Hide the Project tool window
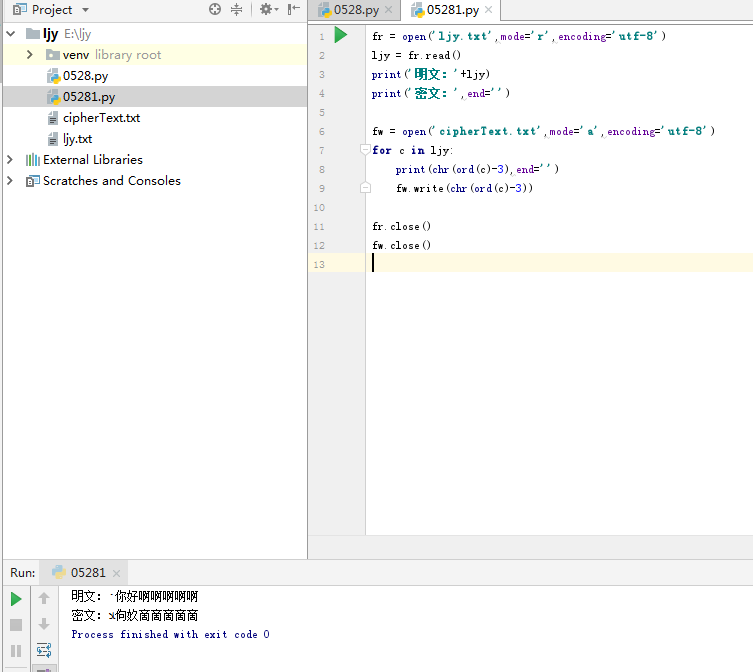The height and width of the screenshot is (672, 753). [x=294, y=9]
